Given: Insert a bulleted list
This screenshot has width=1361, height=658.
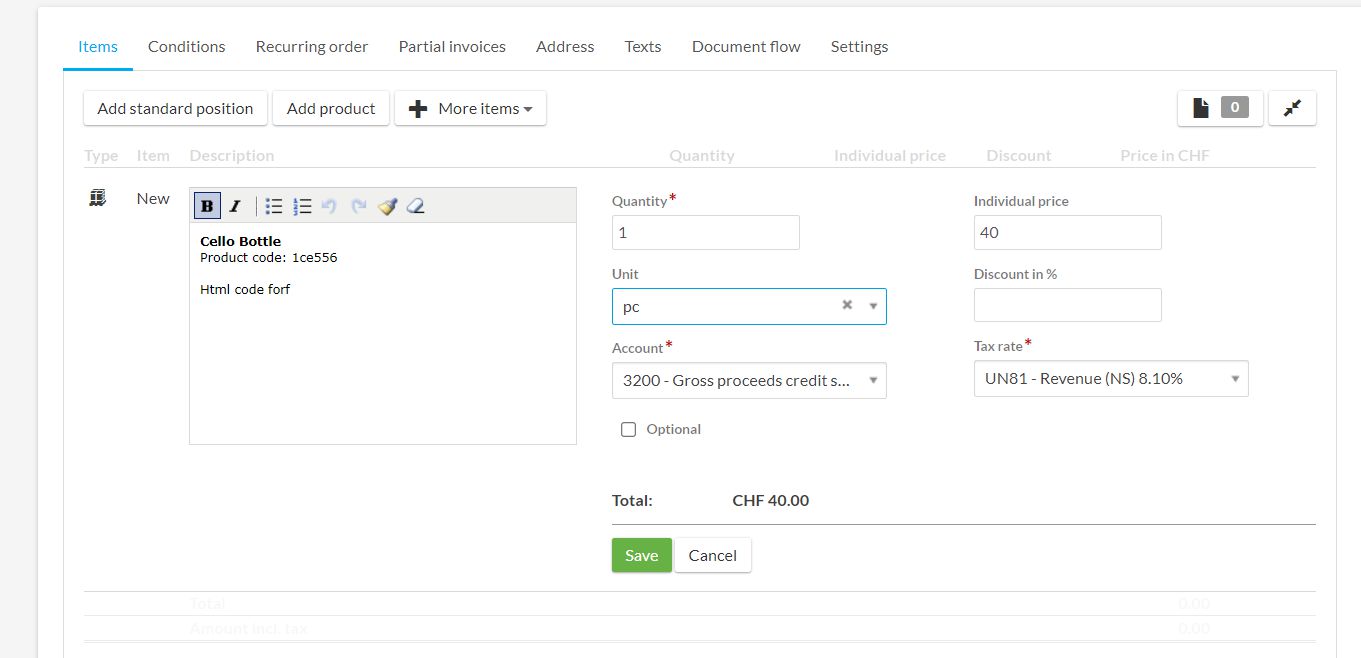Looking at the screenshot, I should point(274,206).
